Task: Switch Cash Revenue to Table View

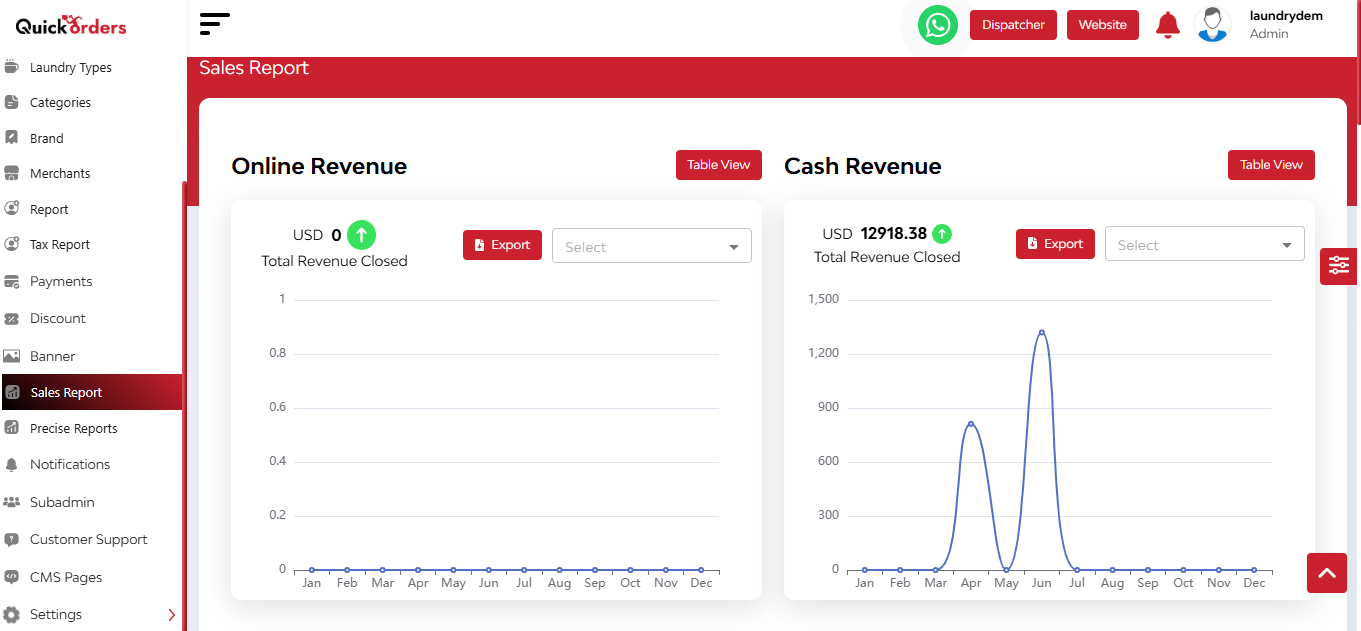Action: [1271, 165]
